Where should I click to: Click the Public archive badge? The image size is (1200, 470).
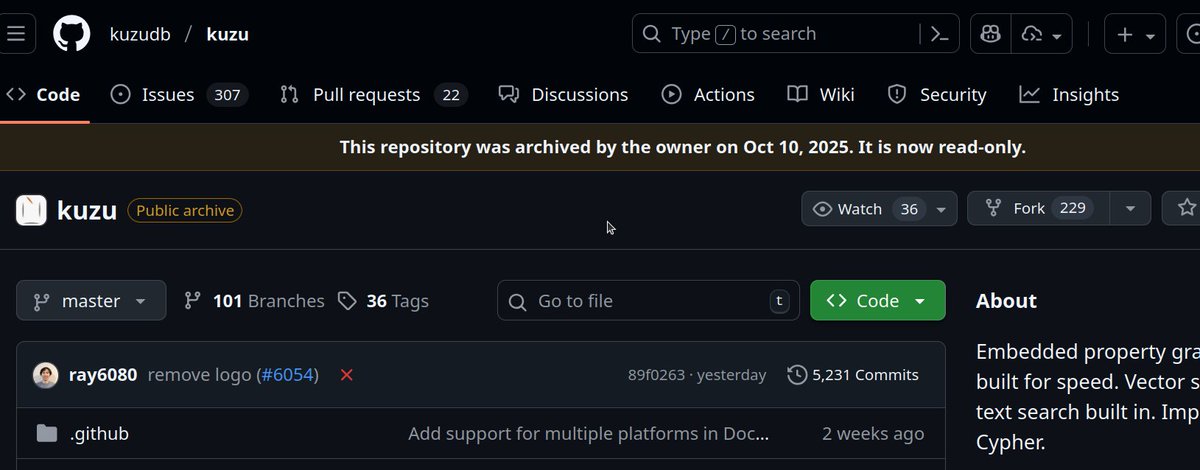(185, 210)
